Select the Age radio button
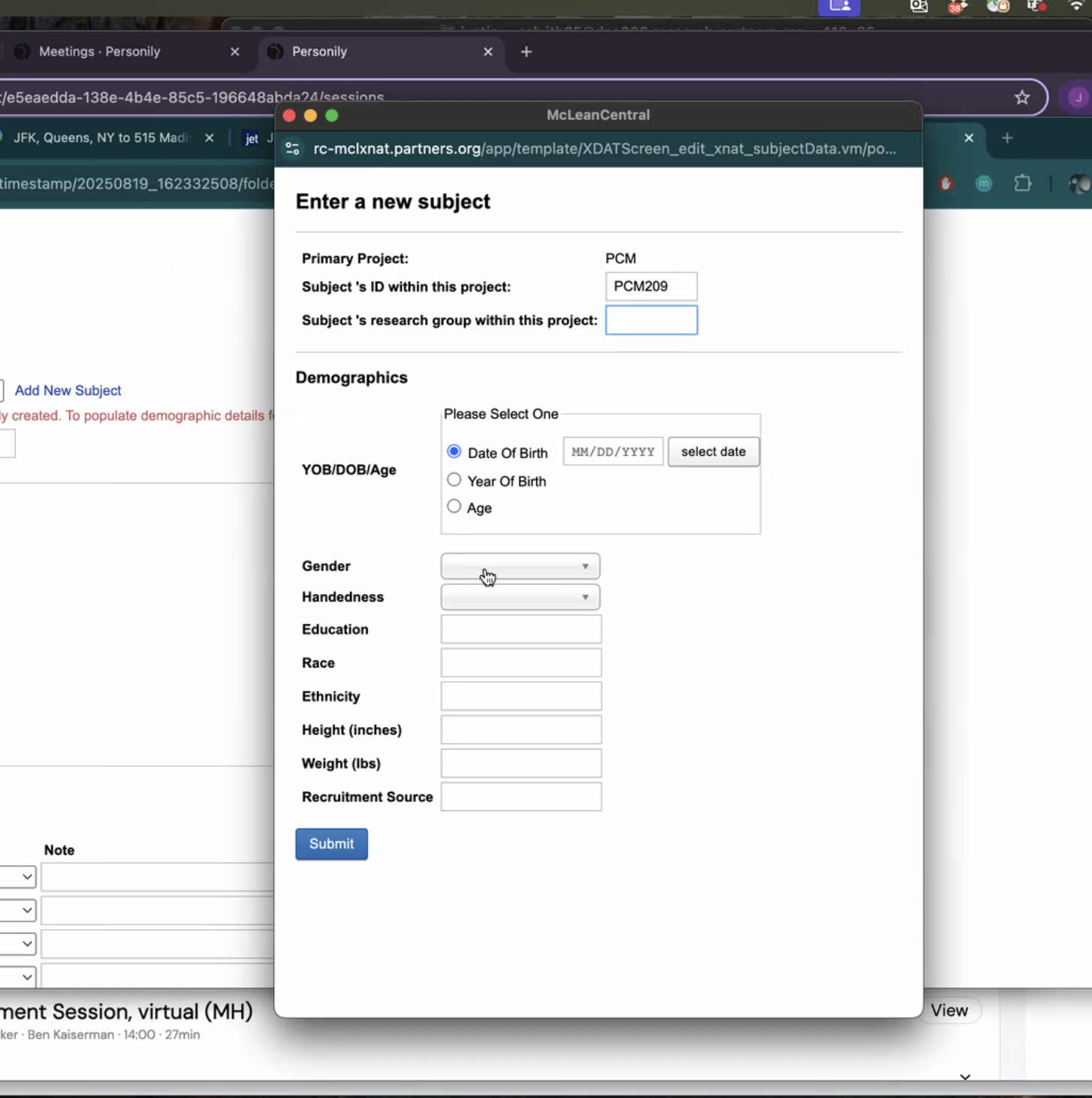Screen dimensions: 1092x1098 click(454, 506)
